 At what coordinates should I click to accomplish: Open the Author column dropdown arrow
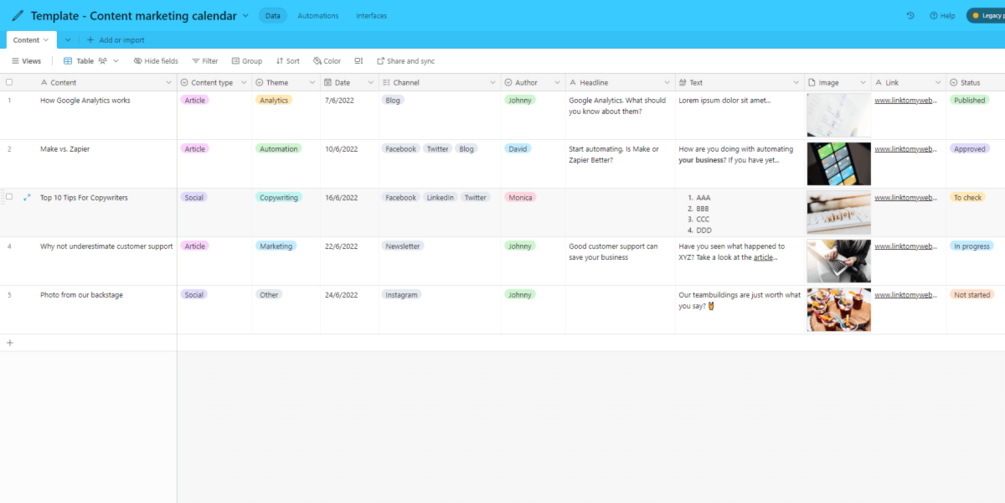[557, 83]
